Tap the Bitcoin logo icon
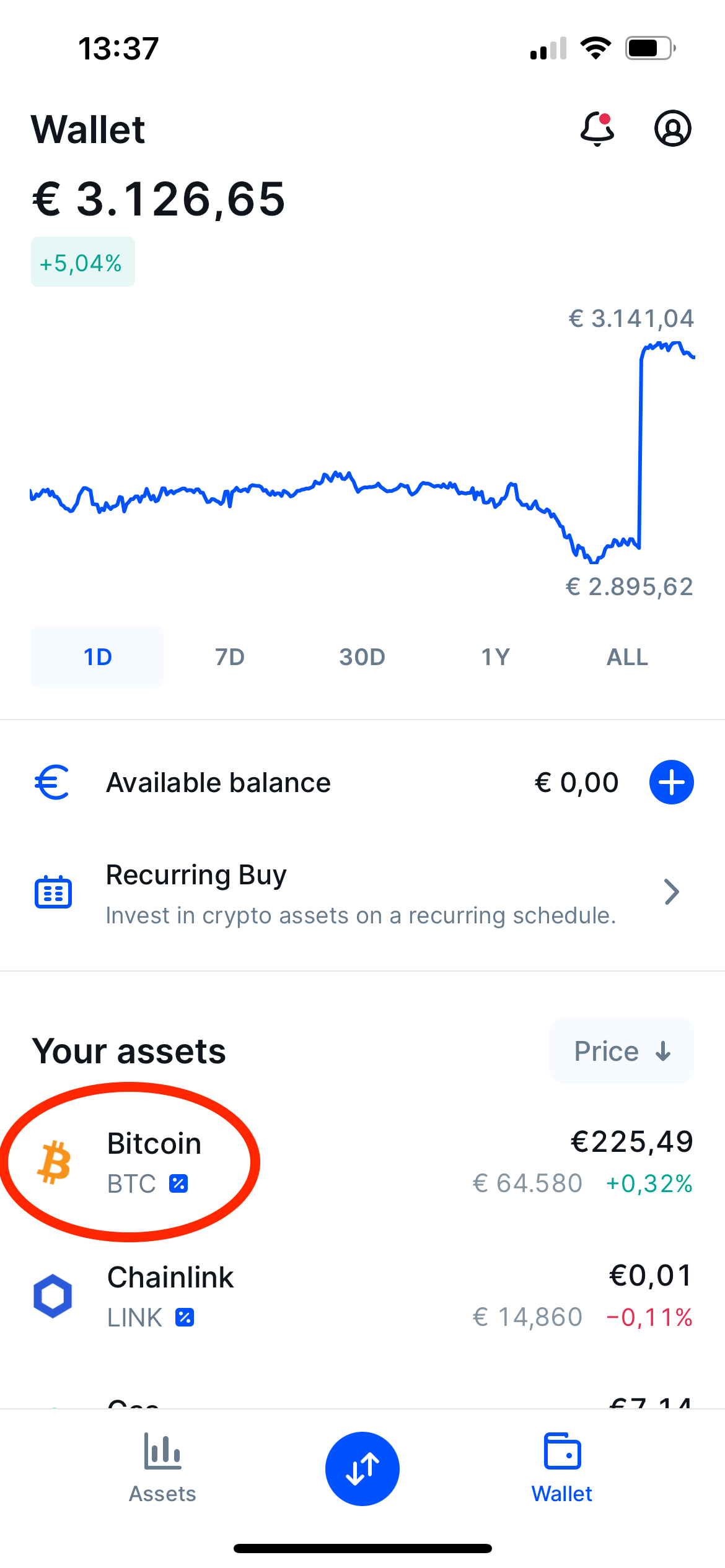This screenshot has height=1568, width=725. click(54, 1162)
